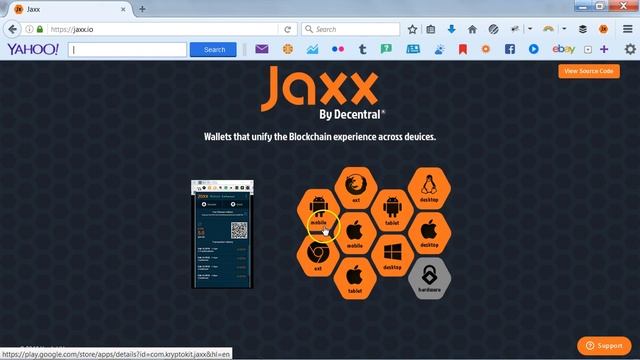Select the Jaxx browser tab

pyautogui.click(x=69, y=9)
